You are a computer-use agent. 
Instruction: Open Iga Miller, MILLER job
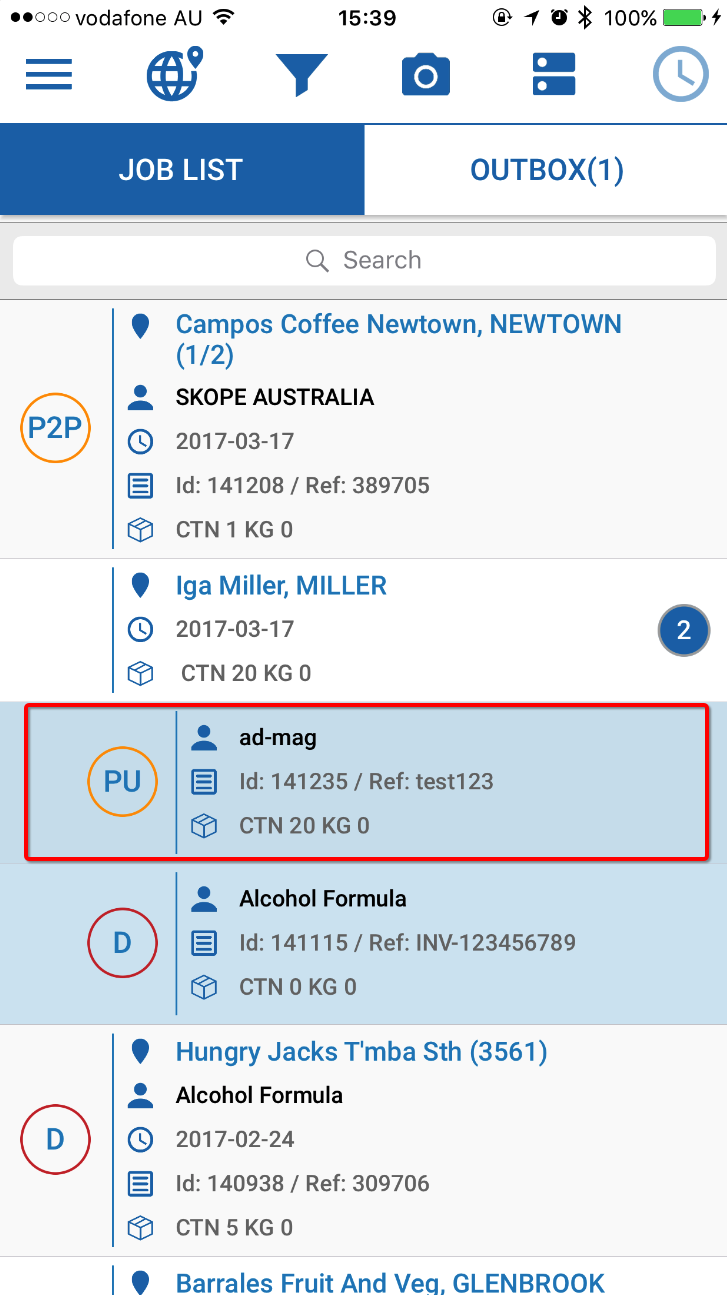click(281, 586)
